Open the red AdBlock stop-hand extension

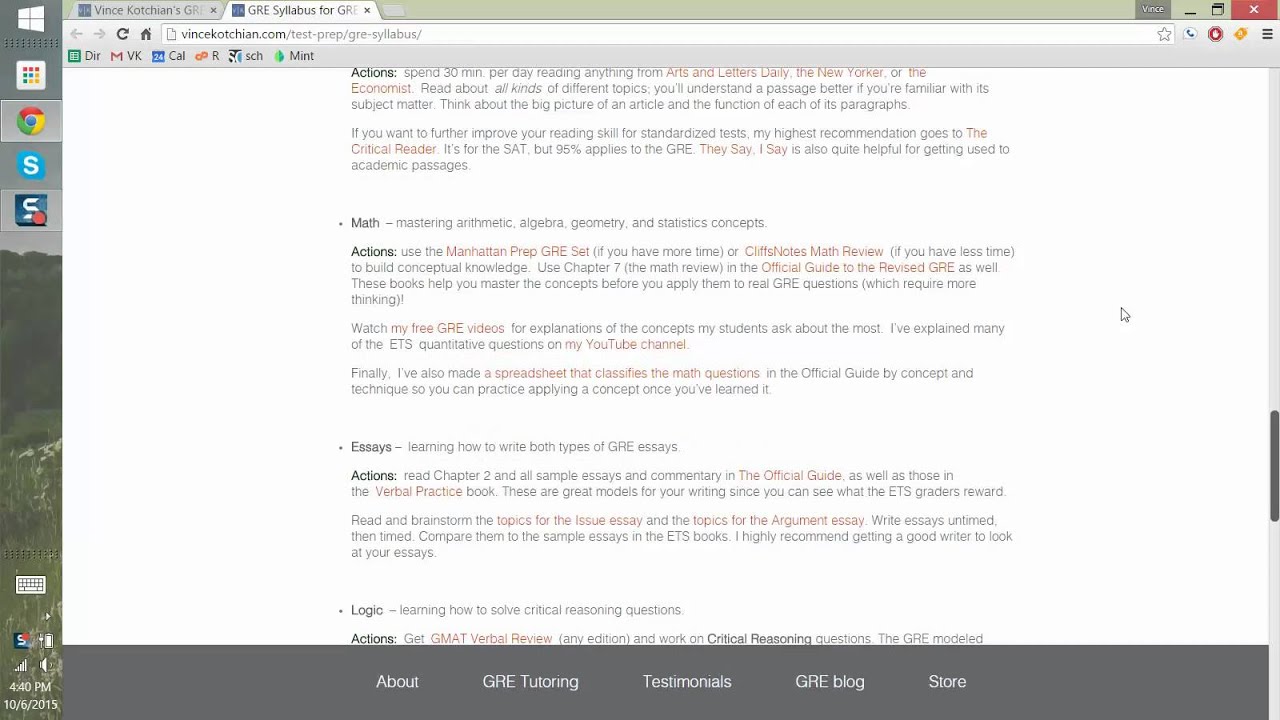coord(1215,34)
